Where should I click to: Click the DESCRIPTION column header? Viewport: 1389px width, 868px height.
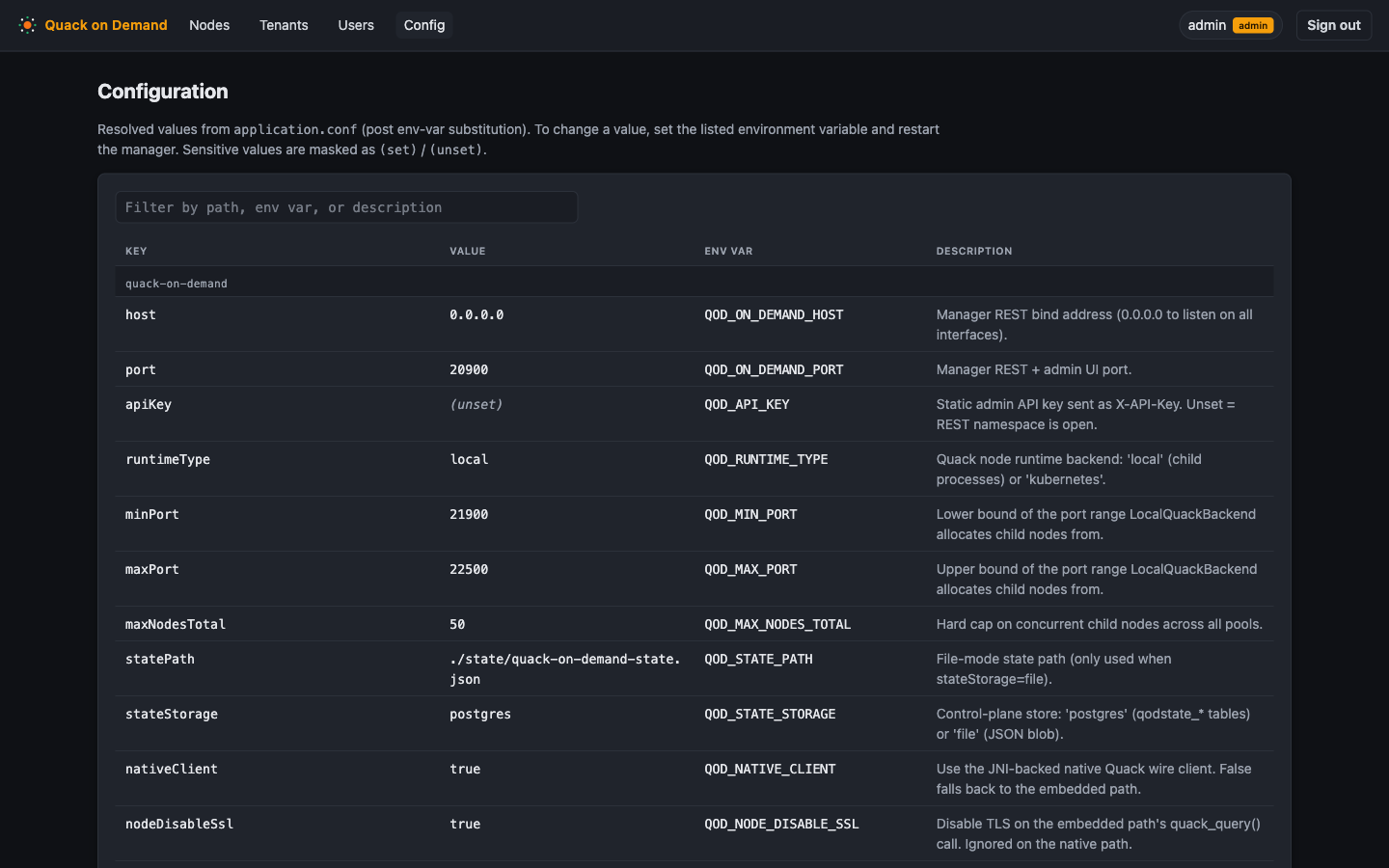point(974,251)
